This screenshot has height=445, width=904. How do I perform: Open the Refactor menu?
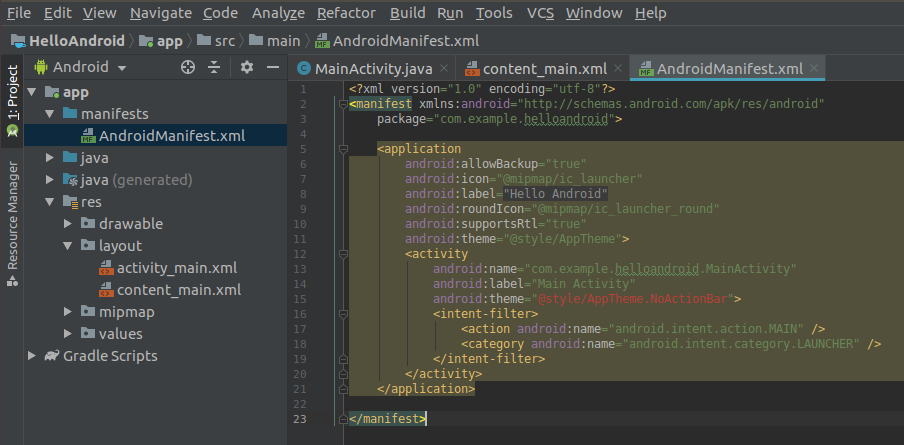[x=346, y=13]
